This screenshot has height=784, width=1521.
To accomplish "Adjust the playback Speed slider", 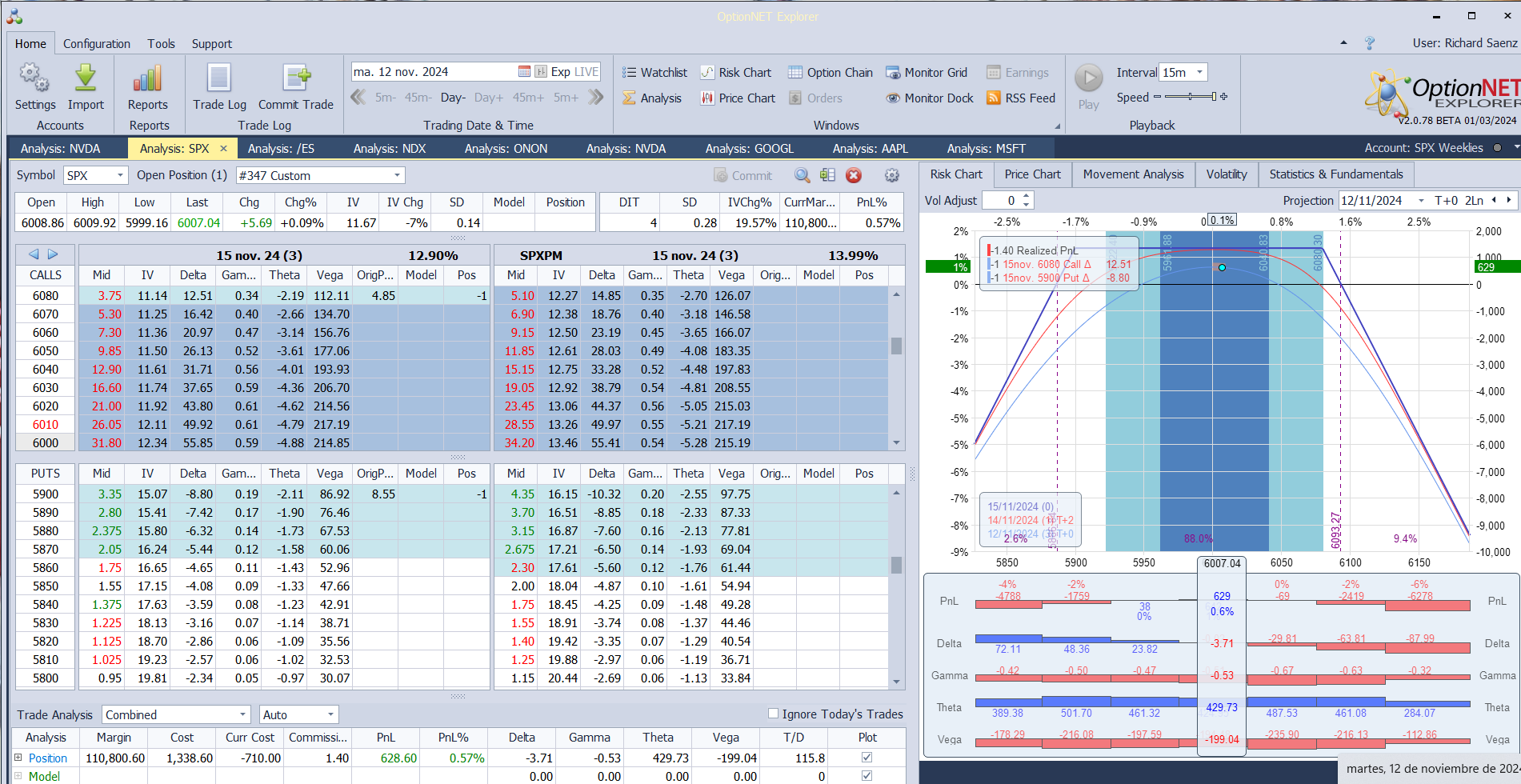I will 1191,97.
